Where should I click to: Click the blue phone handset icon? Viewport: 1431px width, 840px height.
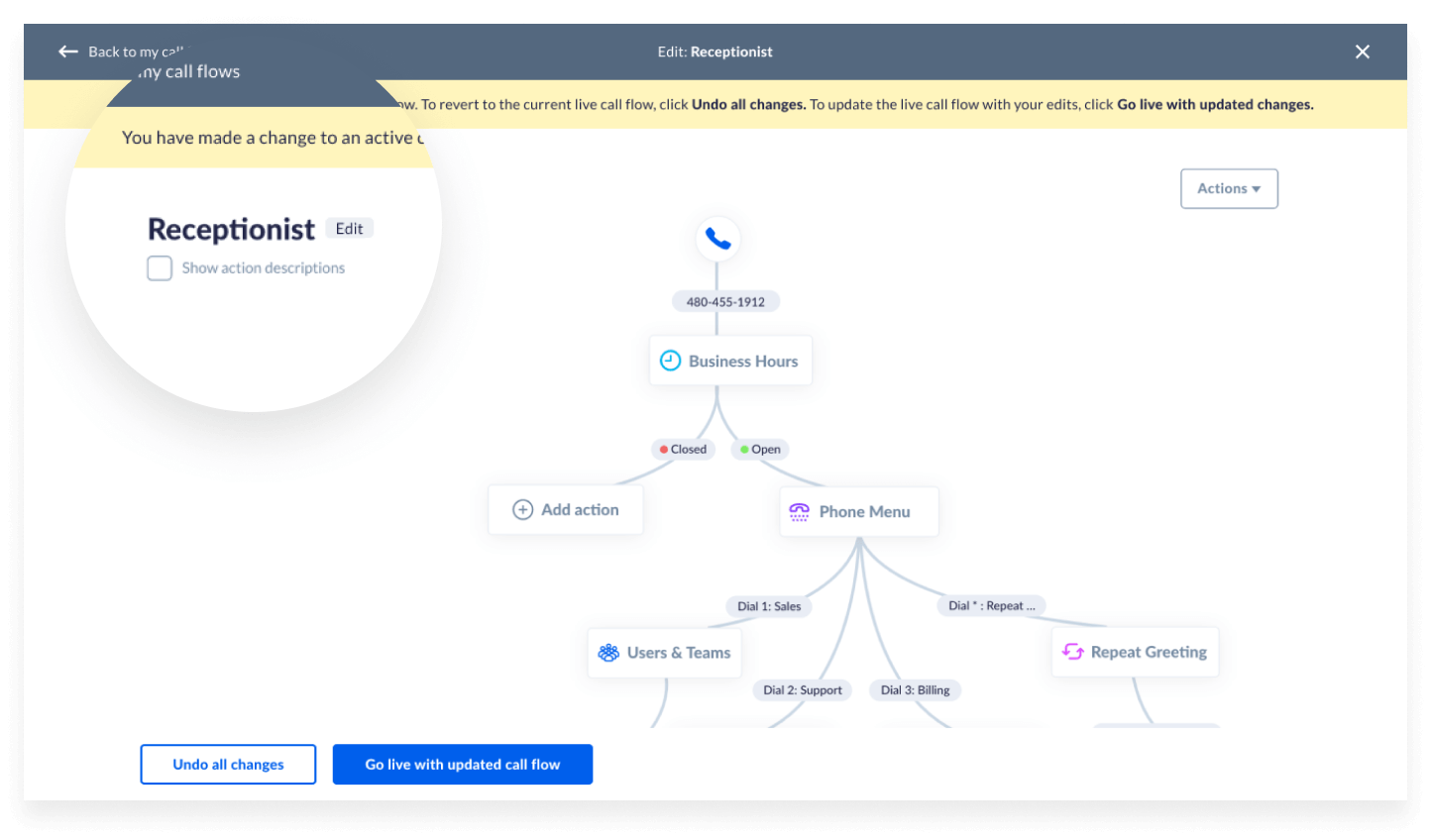(717, 239)
